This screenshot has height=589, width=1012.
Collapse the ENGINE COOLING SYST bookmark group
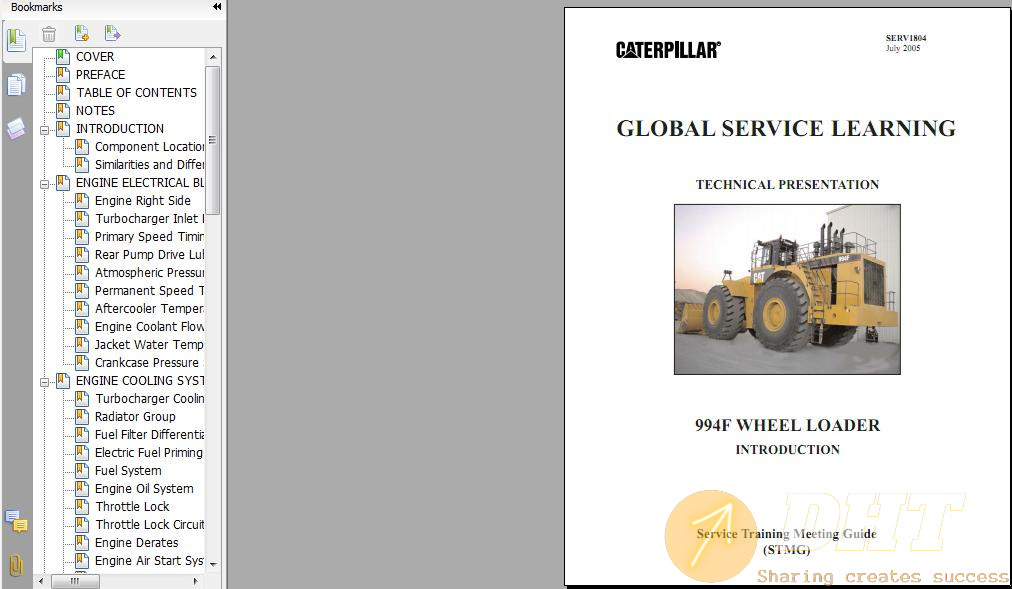(44, 382)
